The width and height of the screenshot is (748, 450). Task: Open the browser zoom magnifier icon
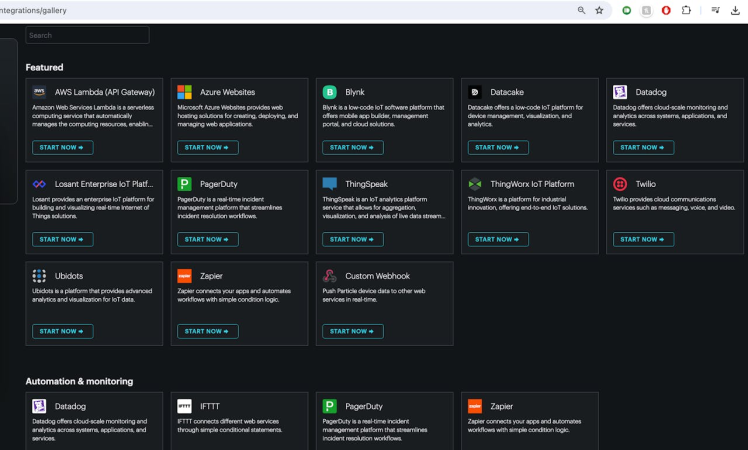click(x=581, y=10)
